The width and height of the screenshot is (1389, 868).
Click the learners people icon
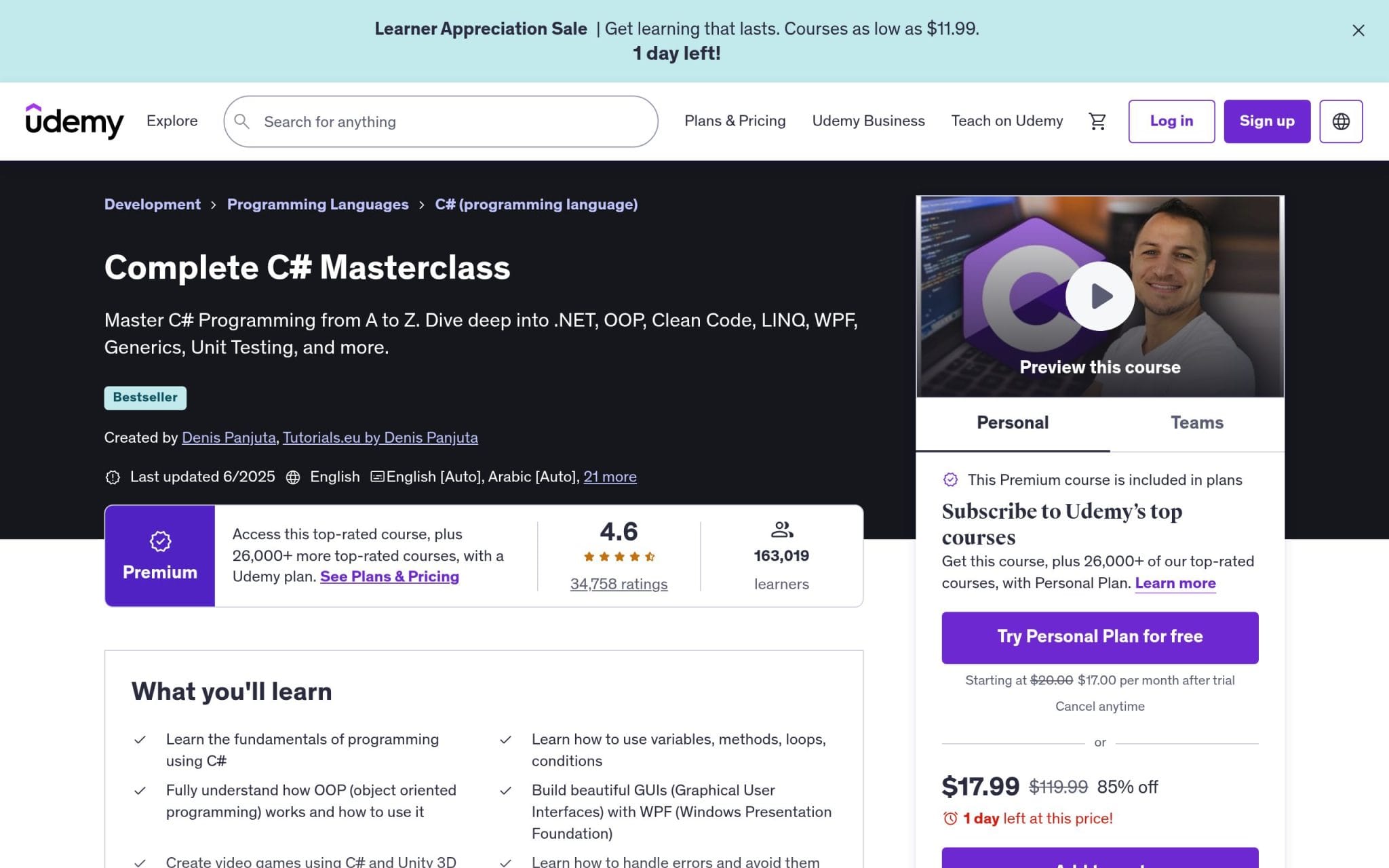click(781, 529)
